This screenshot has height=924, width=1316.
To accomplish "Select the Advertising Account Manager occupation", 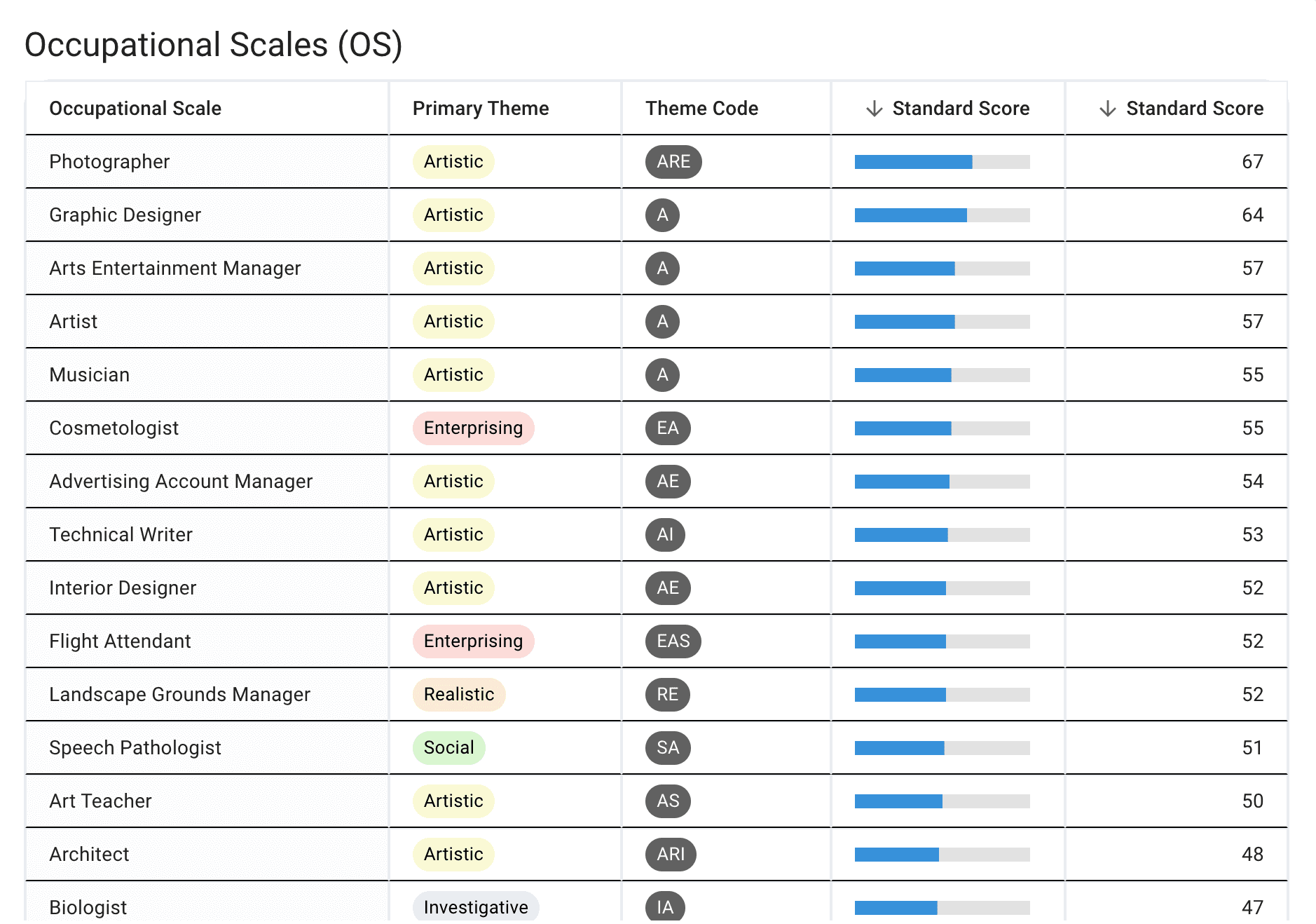I will pyautogui.click(x=181, y=482).
